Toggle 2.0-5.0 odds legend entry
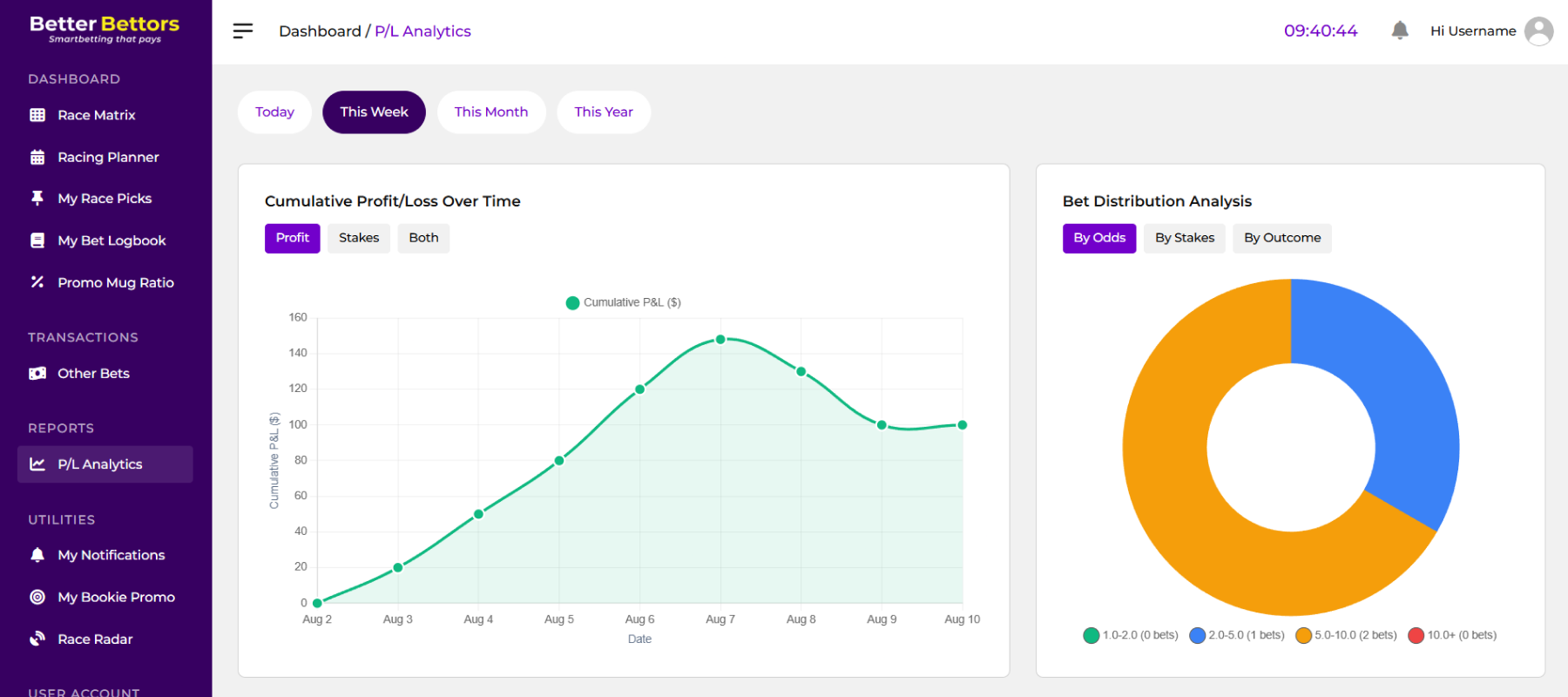Image resolution: width=1568 pixels, height=697 pixels. click(1236, 635)
